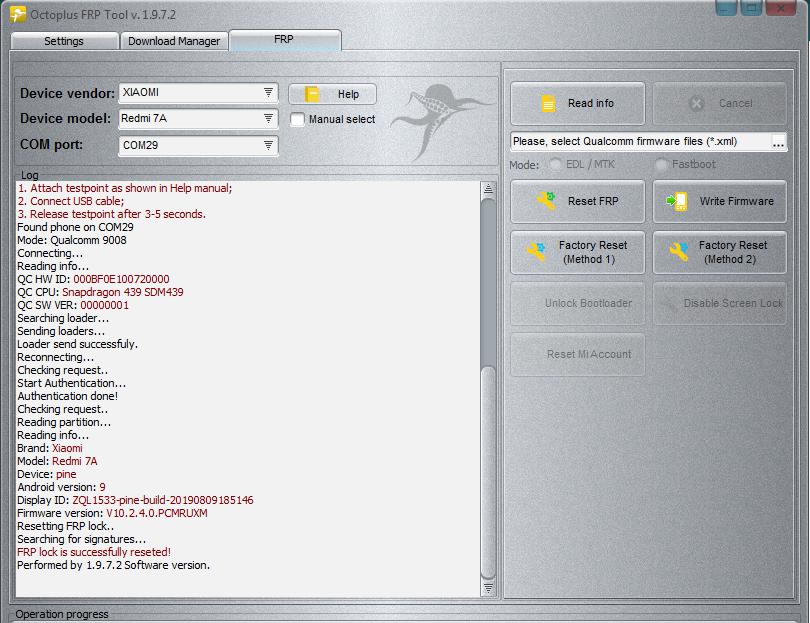Click log line 'Performed by 1.9.7.2 Software version.'
The height and width of the screenshot is (623, 810).
click(114, 565)
